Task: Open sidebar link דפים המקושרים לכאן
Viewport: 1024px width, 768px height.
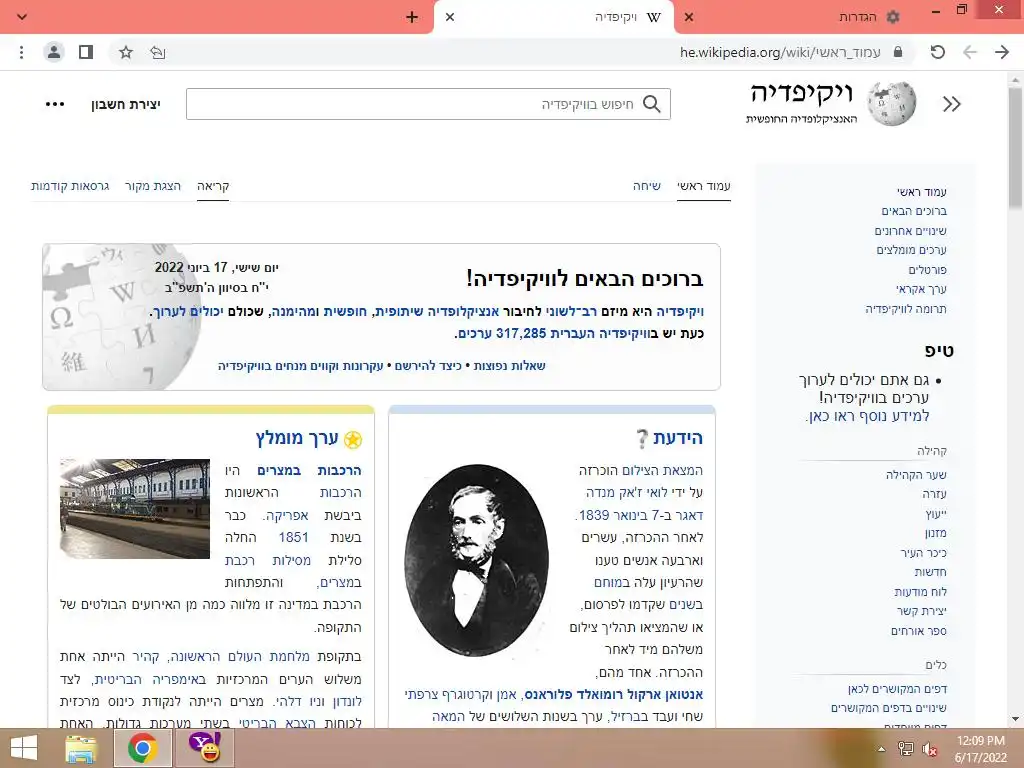Action: pos(897,689)
